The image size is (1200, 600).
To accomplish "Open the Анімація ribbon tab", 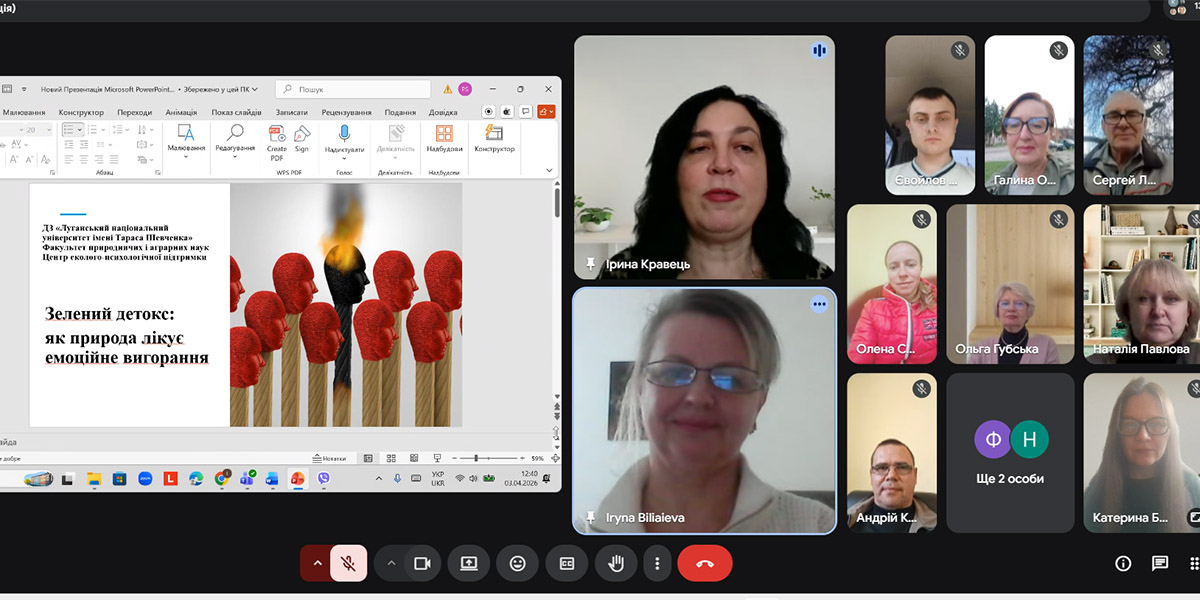I will click(x=181, y=113).
